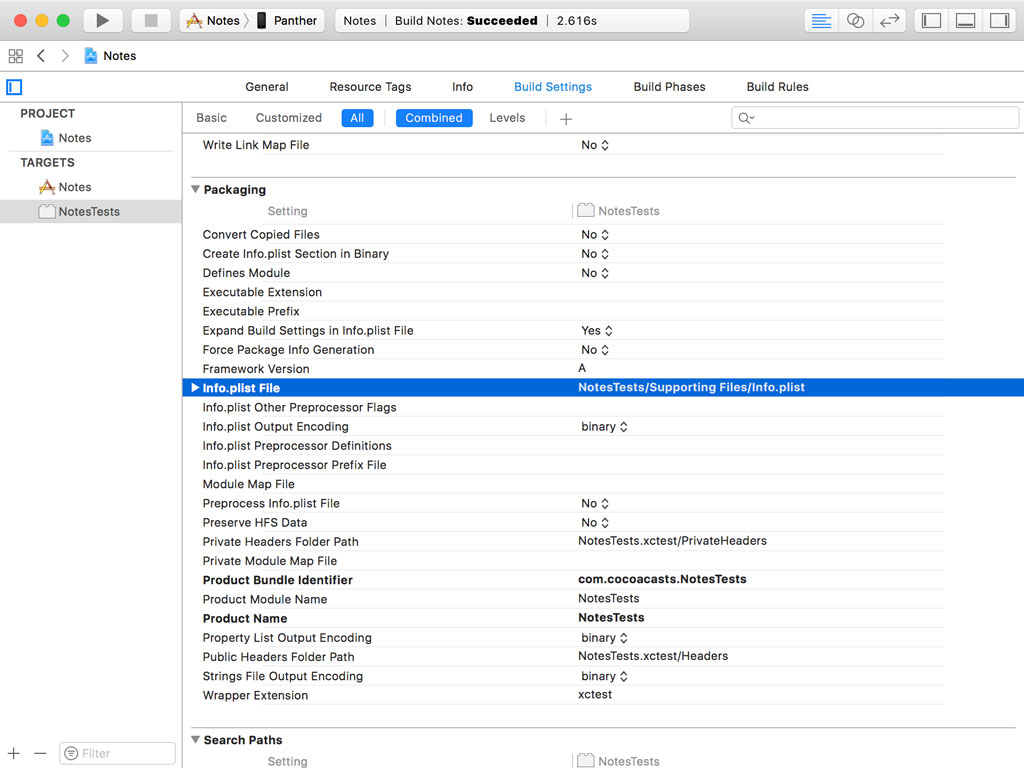Choose the Panther run destination

click(287, 21)
